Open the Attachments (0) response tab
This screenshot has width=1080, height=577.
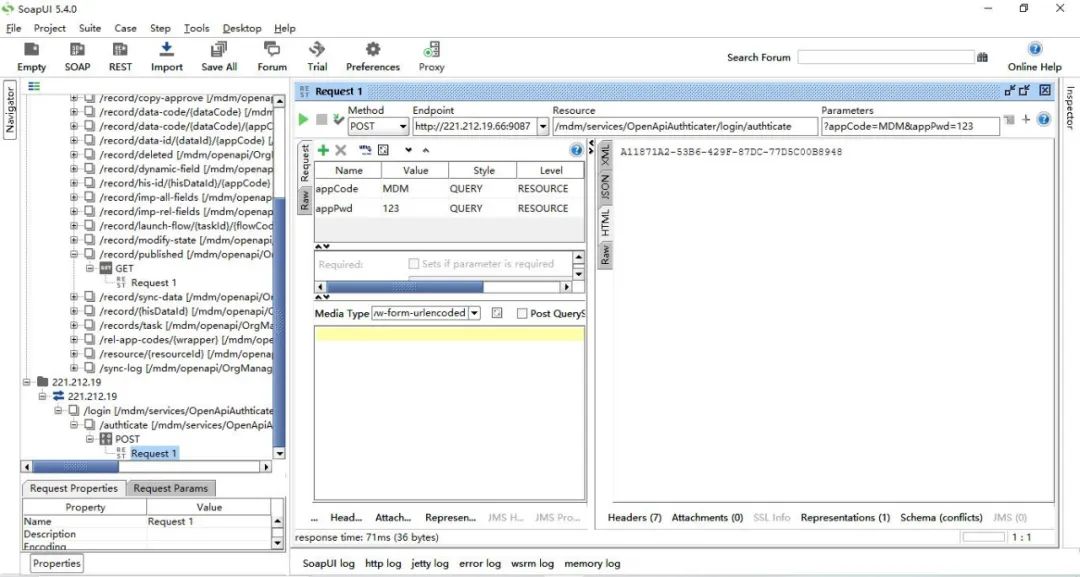click(707, 517)
